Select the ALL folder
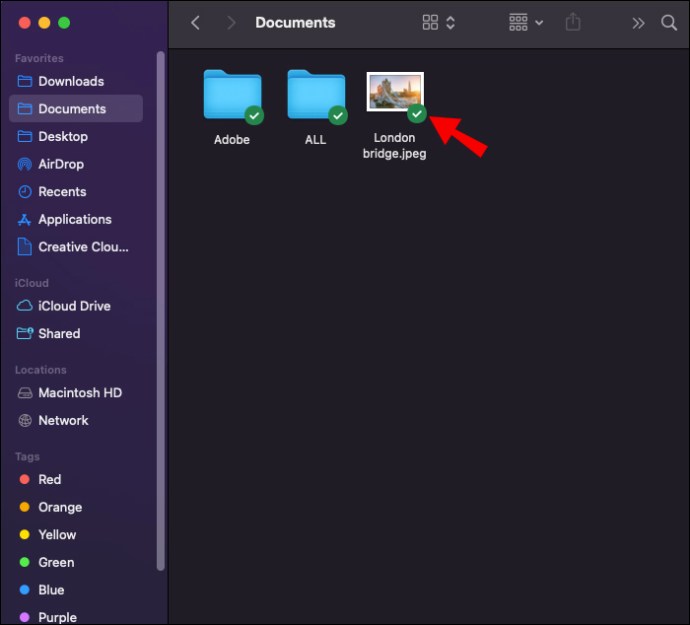This screenshot has height=625, width=690. (316, 95)
